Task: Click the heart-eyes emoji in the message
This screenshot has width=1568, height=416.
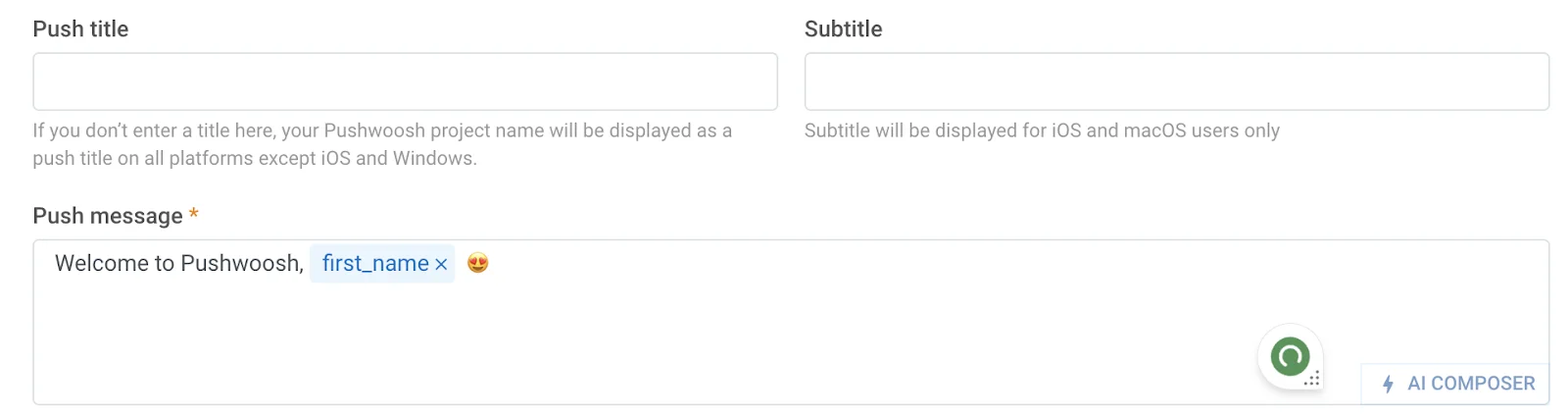Action: [477, 263]
